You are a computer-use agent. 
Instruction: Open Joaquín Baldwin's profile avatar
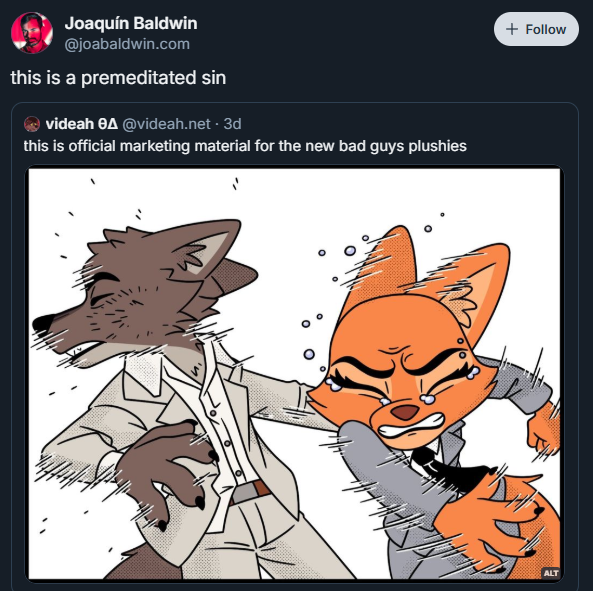click(x=32, y=33)
